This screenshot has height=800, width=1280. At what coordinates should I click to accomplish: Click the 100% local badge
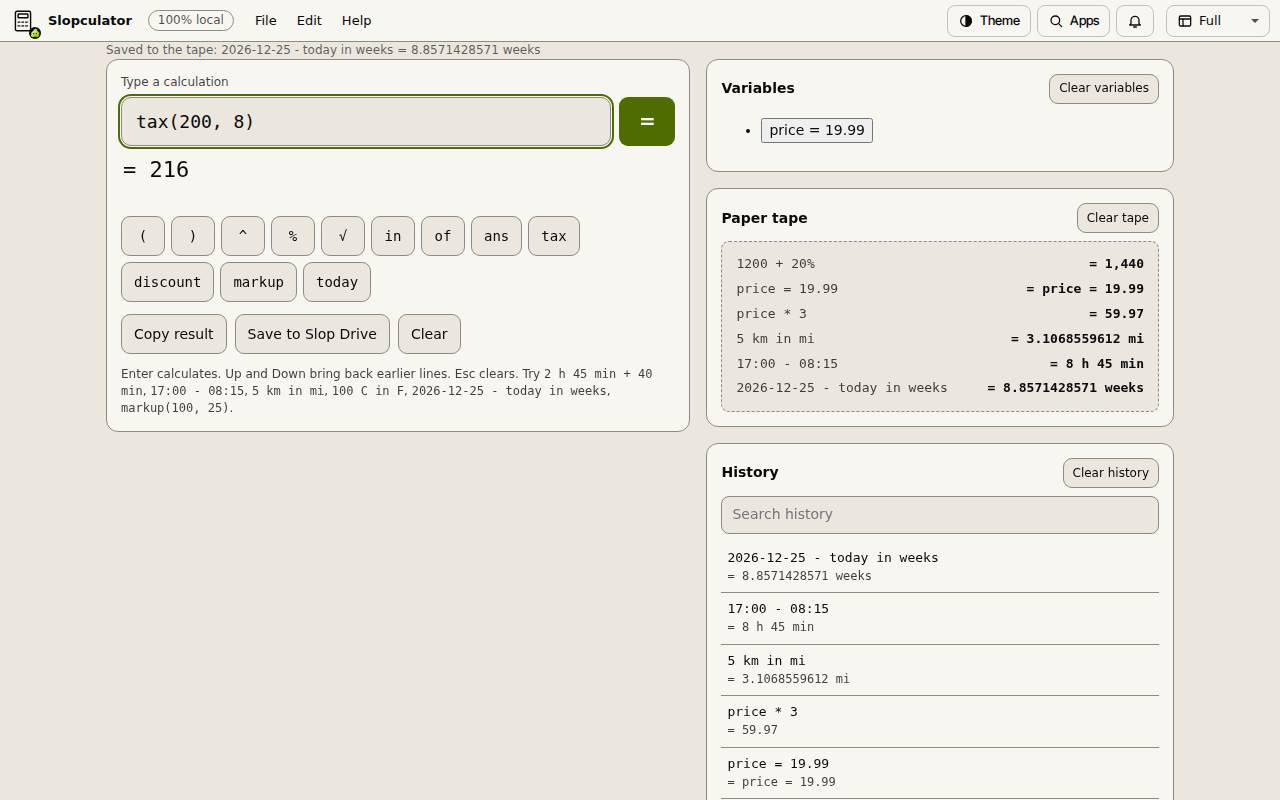[x=191, y=20]
